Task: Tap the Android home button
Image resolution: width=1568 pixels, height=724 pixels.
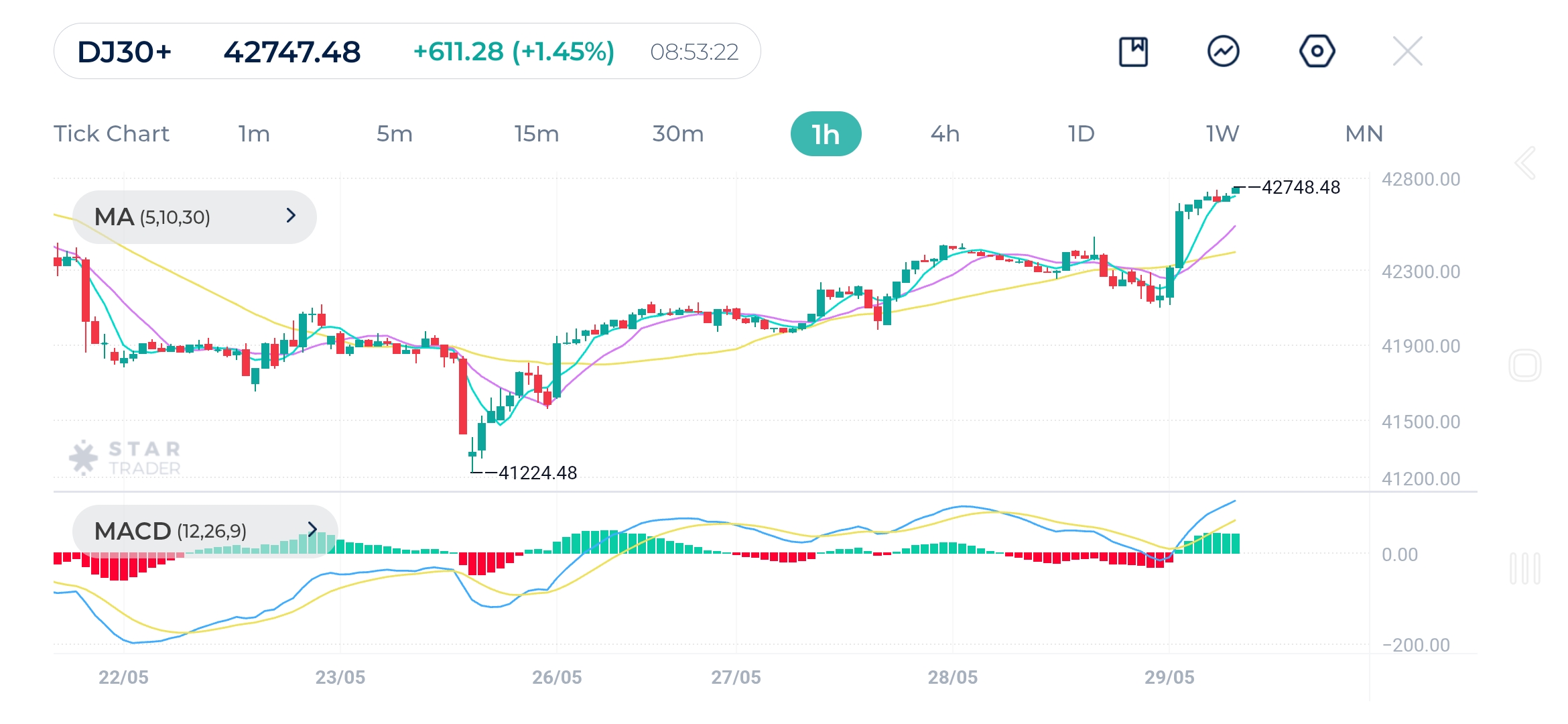Action: click(1525, 365)
